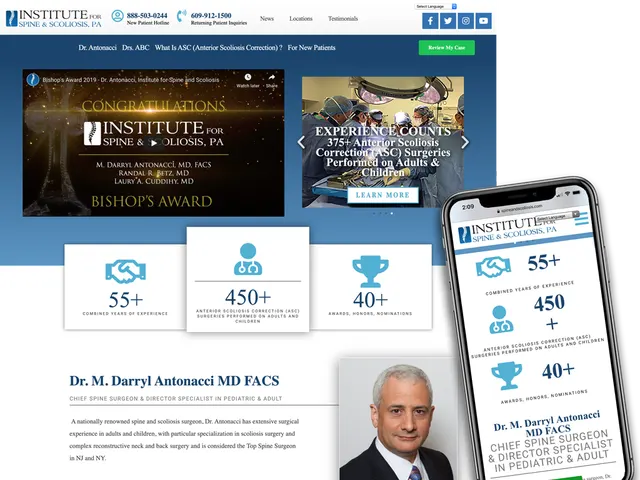The height and width of the screenshot is (480, 640).
Task: Click the LEARN MORE slide button
Action: pos(382,195)
